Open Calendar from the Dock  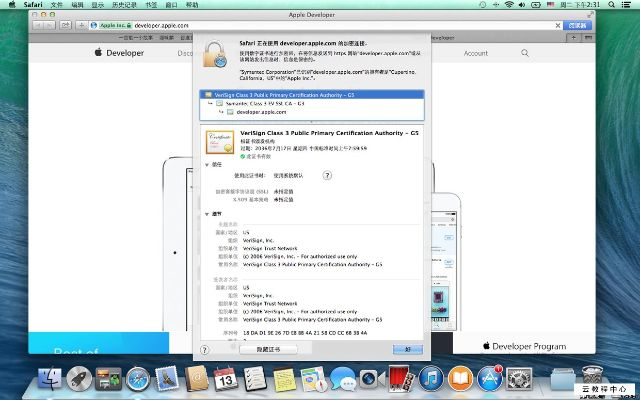coord(226,378)
